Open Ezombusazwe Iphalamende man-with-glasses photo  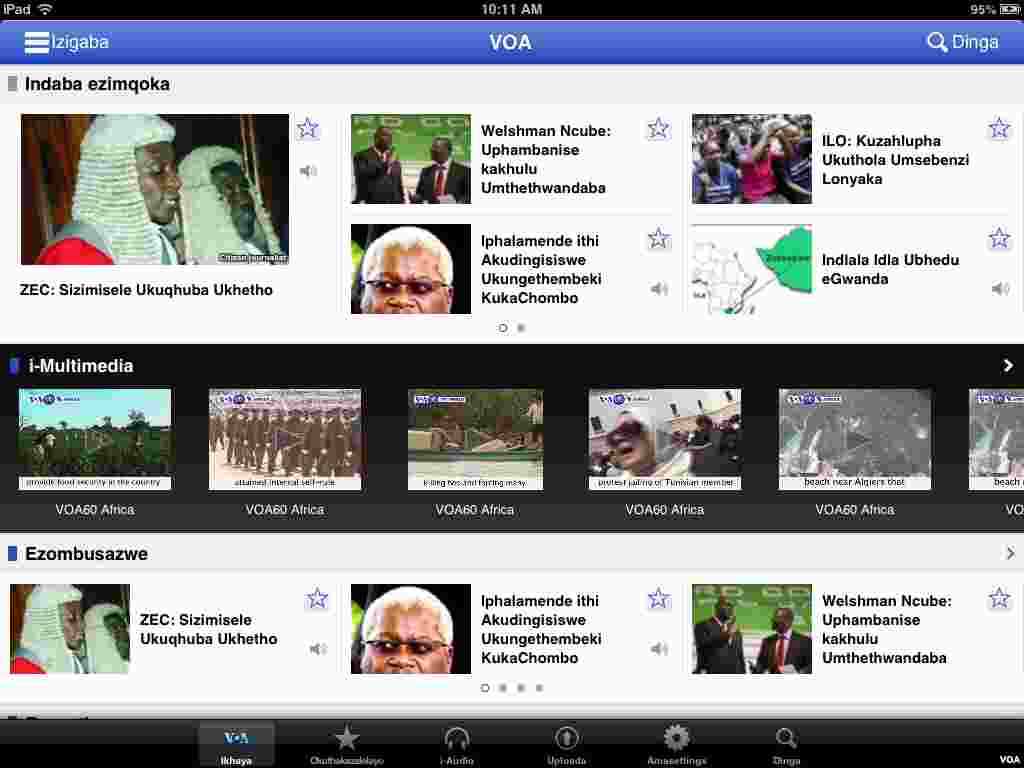[411, 629]
